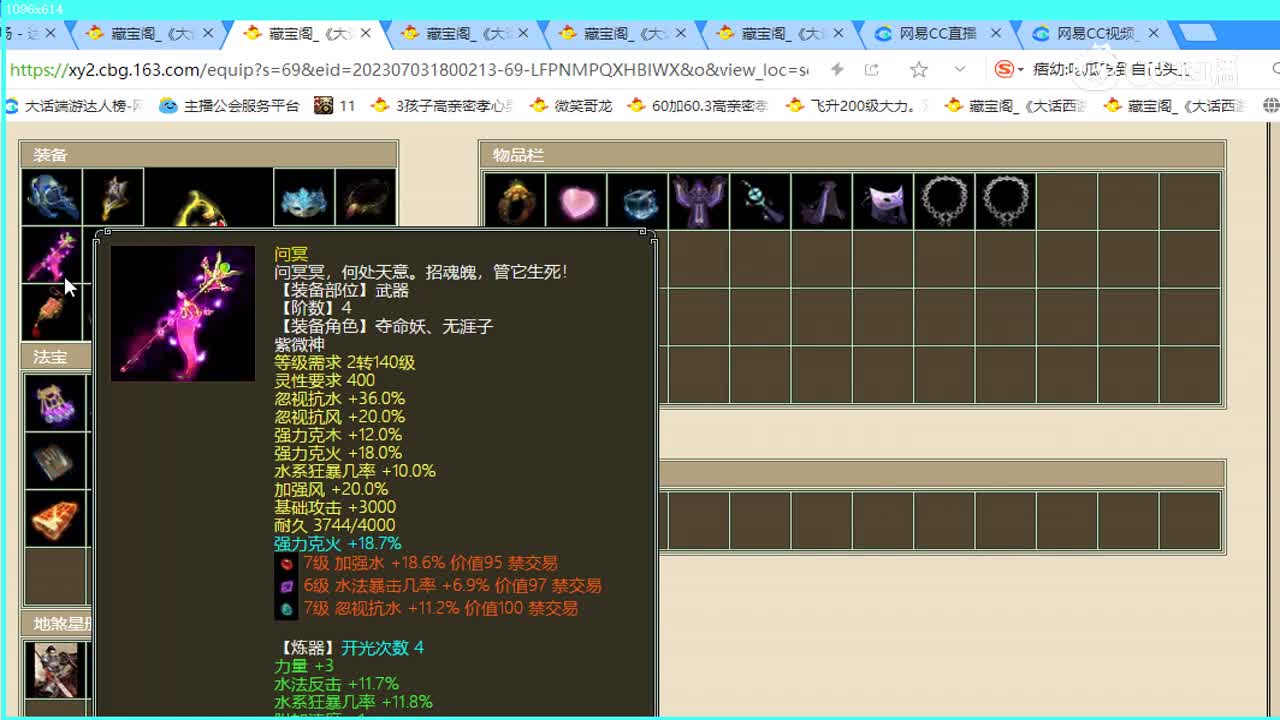Click 【装备角色】夺命妖、无涯子 line
The image size is (1280, 720).
click(384, 327)
